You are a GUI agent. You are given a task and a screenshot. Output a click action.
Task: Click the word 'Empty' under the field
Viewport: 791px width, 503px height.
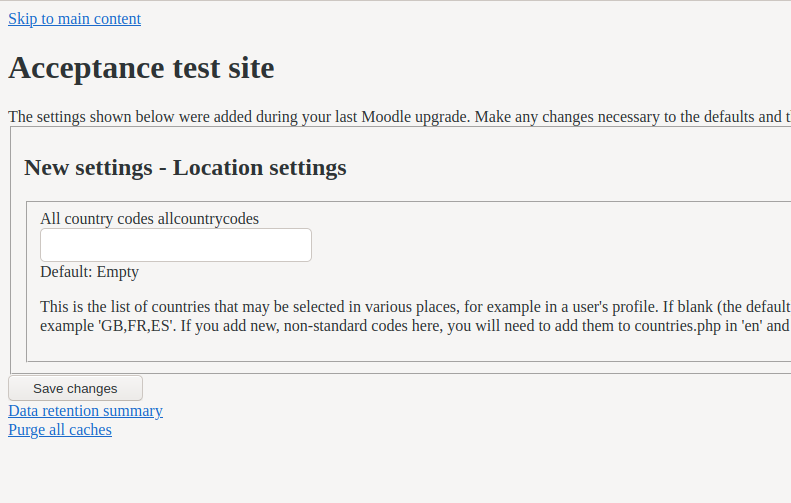point(118,272)
